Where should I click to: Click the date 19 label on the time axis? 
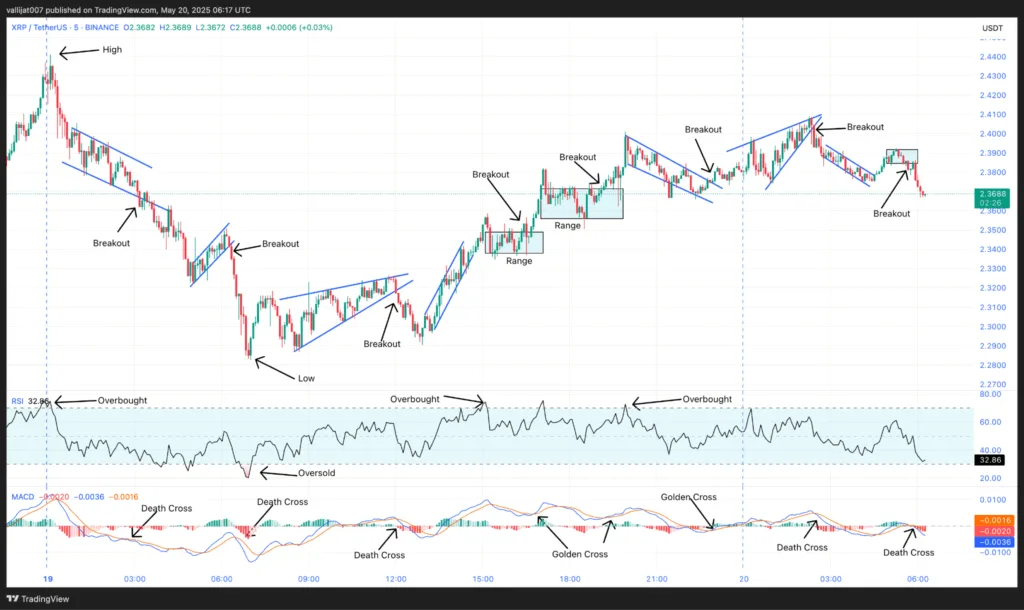pyautogui.click(x=48, y=579)
